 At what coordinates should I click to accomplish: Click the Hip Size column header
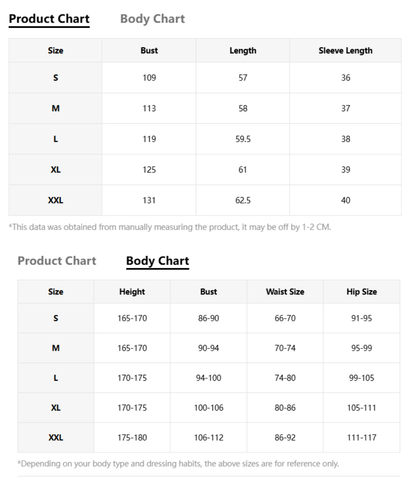click(362, 292)
